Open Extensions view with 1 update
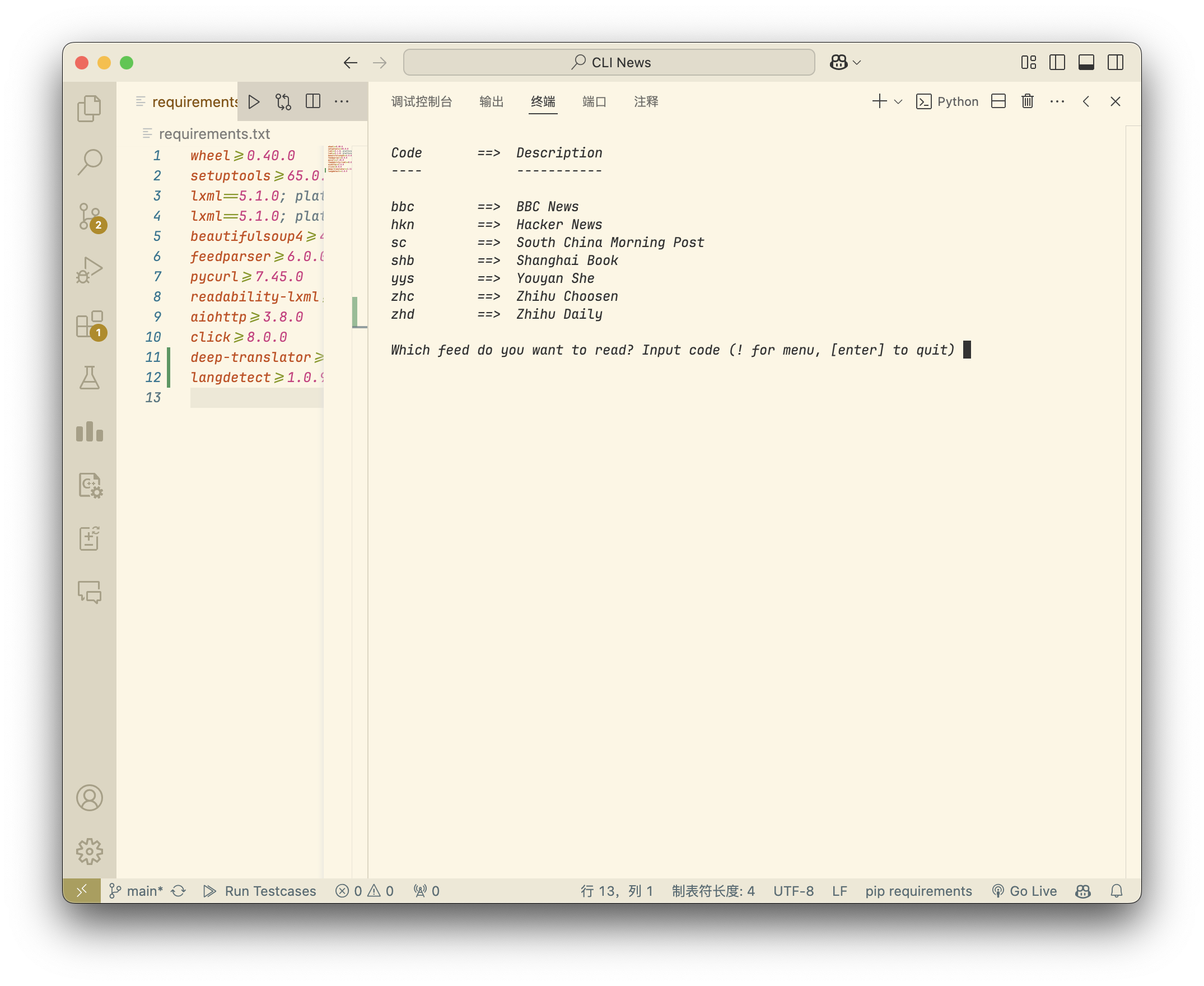 pos(89,324)
